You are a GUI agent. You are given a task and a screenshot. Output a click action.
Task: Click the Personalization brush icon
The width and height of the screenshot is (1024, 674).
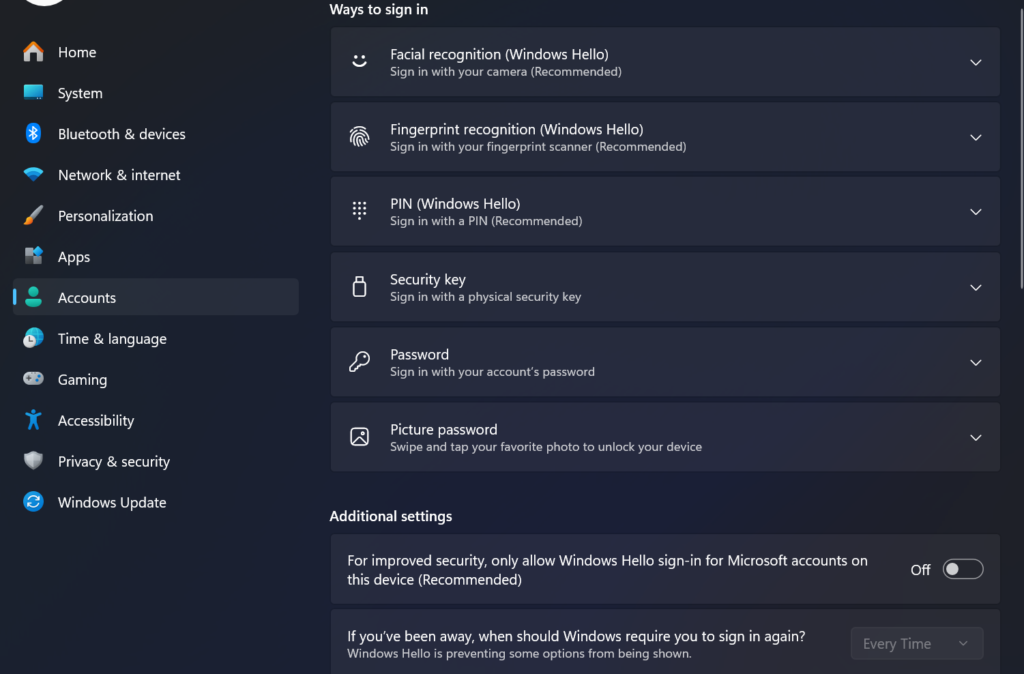(x=32, y=215)
